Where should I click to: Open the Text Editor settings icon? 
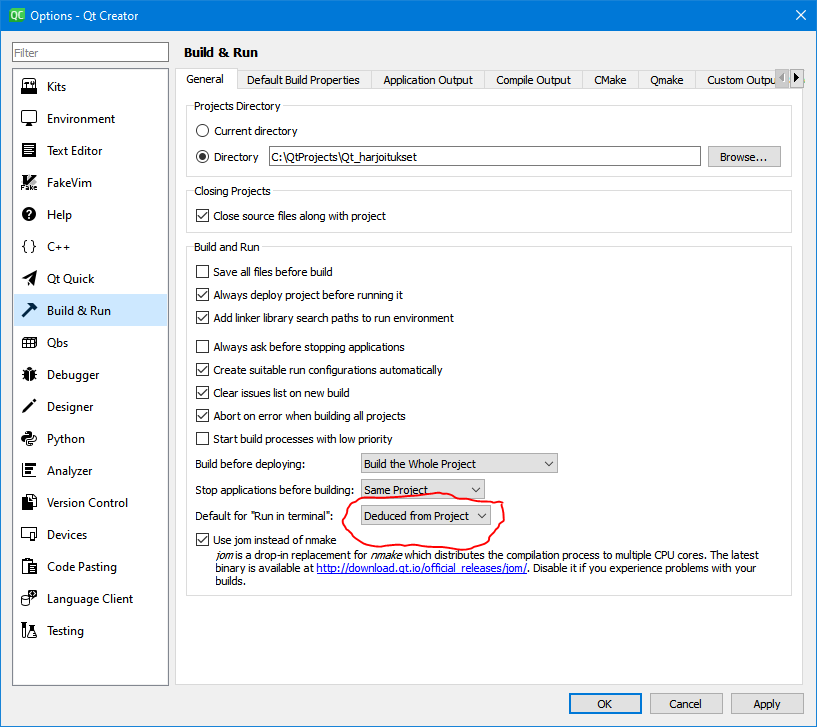point(29,151)
